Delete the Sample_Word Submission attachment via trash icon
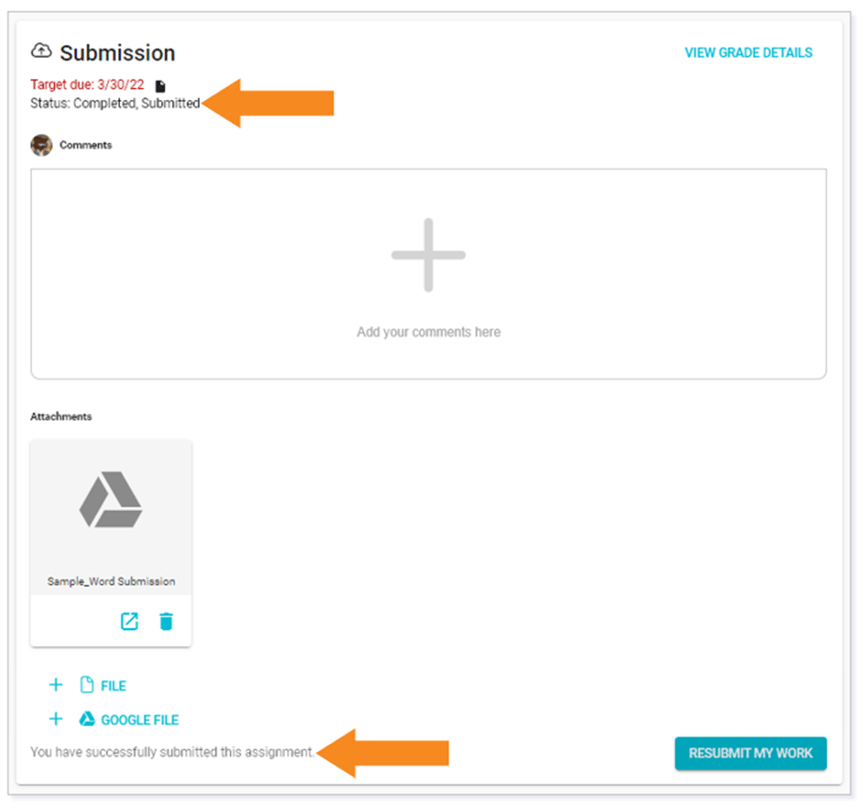The image size is (866, 810). 167,621
